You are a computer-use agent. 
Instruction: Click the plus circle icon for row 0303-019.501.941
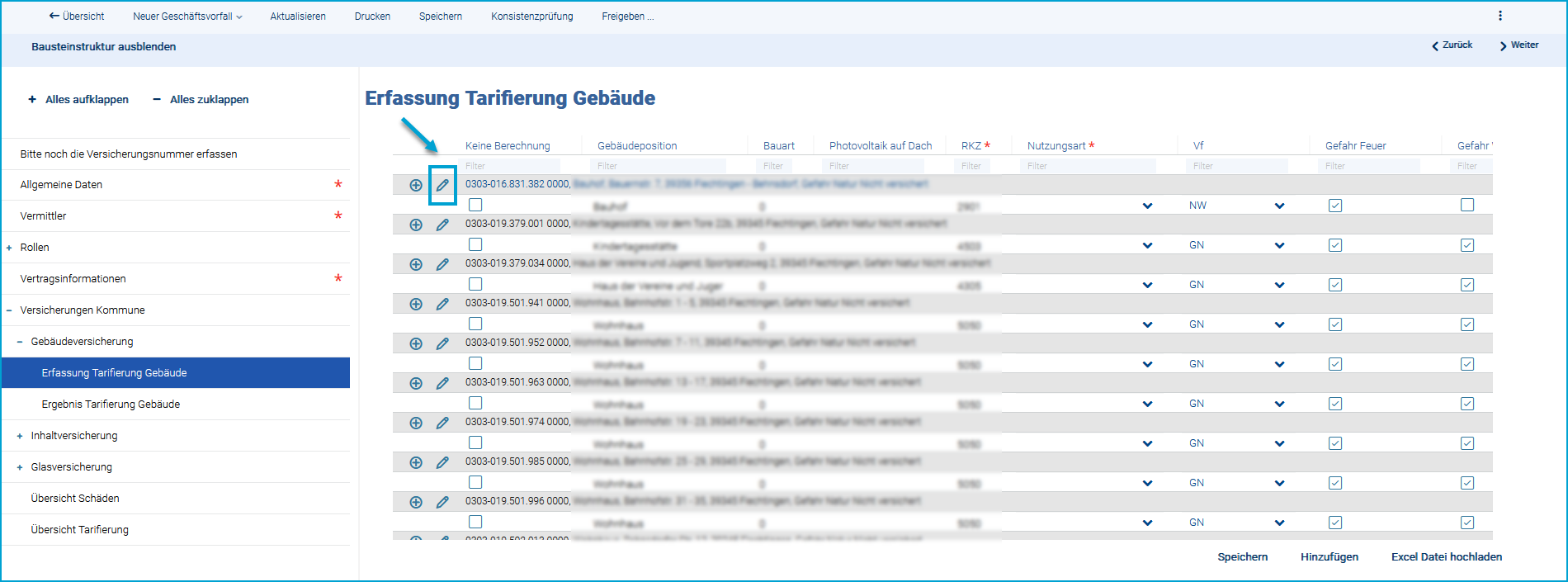coord(416,304)
